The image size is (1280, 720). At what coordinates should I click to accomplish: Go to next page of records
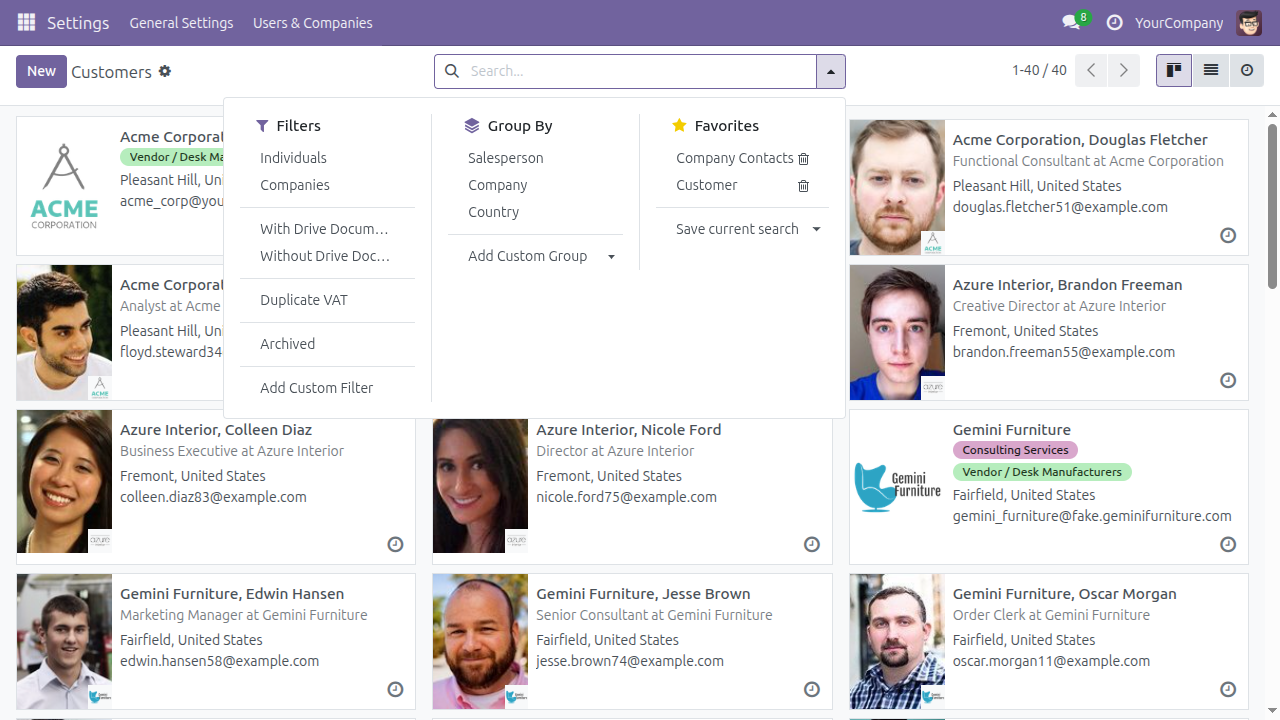click(x=1124, y=71)
